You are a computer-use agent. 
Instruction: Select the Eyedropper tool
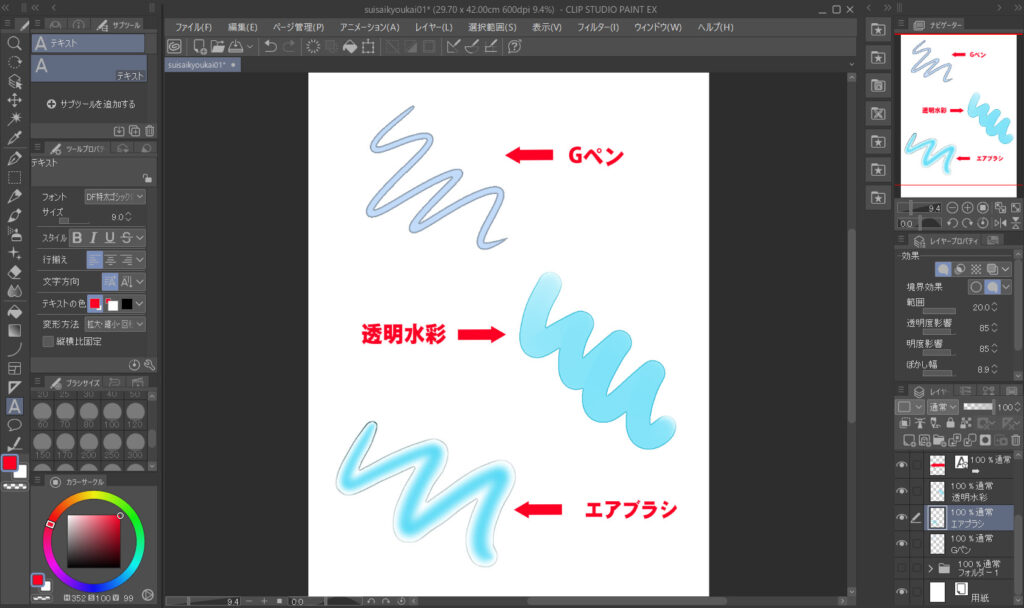(14, 138)
